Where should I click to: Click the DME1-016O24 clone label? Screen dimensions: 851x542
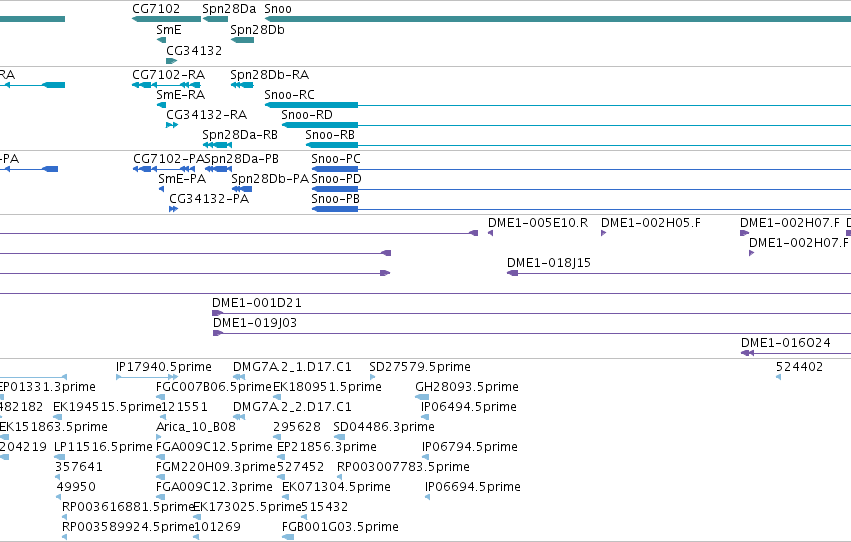point(785,343)
